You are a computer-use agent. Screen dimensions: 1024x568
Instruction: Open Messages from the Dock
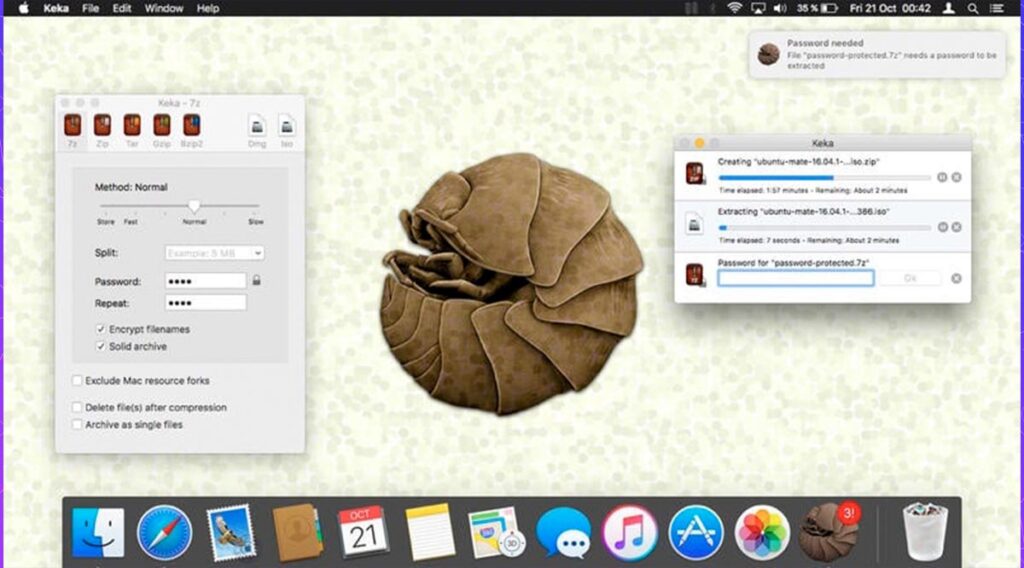pos(564,533)
